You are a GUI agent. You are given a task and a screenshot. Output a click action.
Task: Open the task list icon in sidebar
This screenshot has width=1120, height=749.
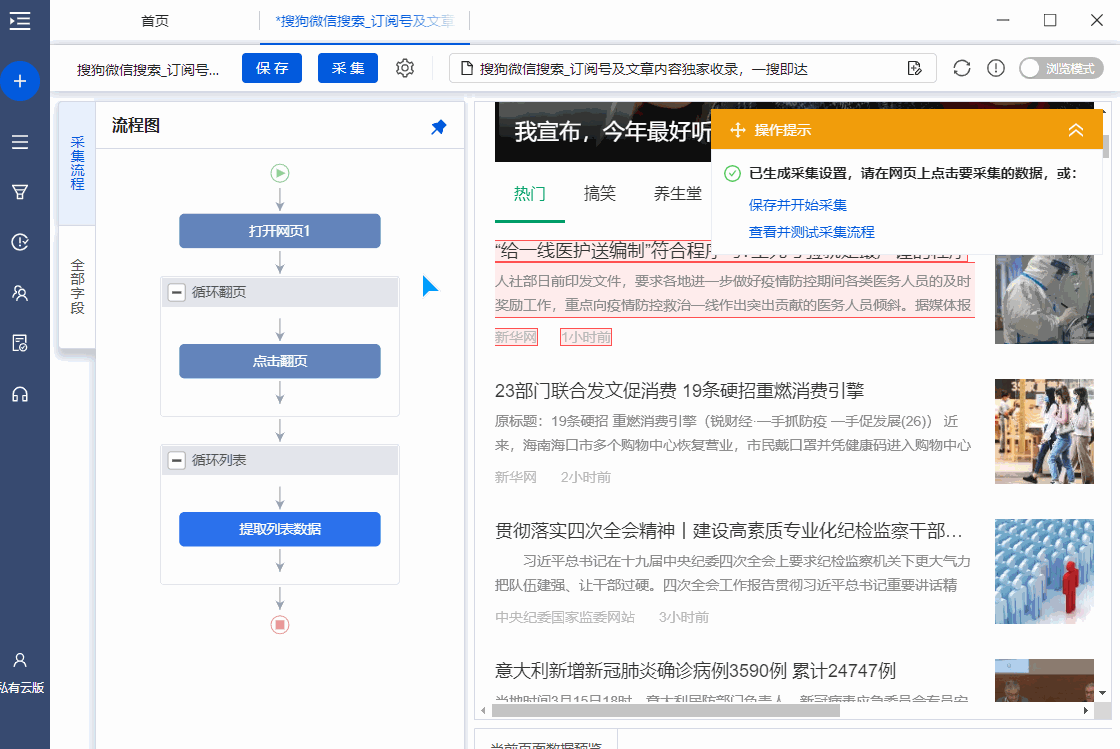[x=20, y=141]
